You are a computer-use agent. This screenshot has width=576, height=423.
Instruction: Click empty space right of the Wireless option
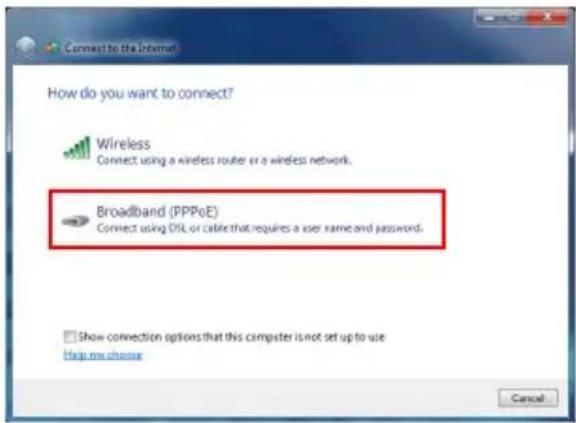coord(459,151)
